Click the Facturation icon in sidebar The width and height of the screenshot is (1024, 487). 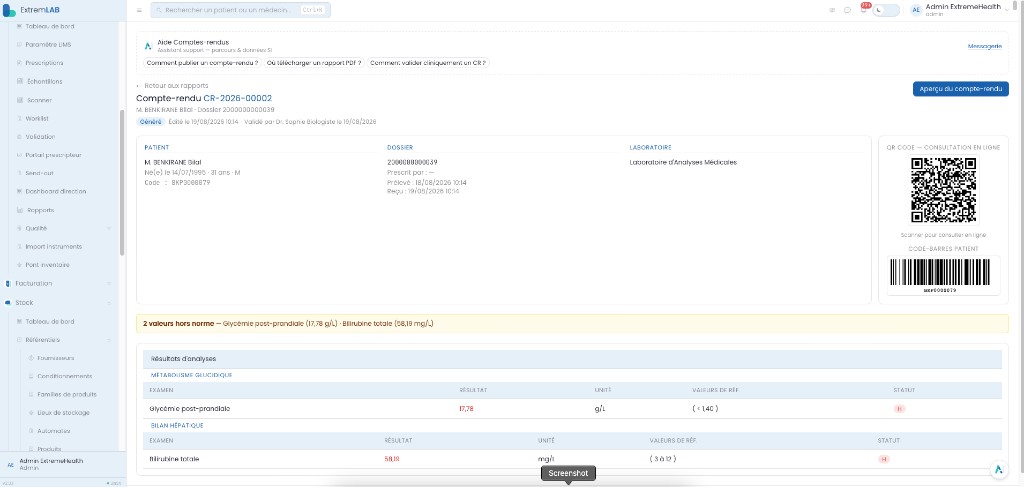[8, 283]
